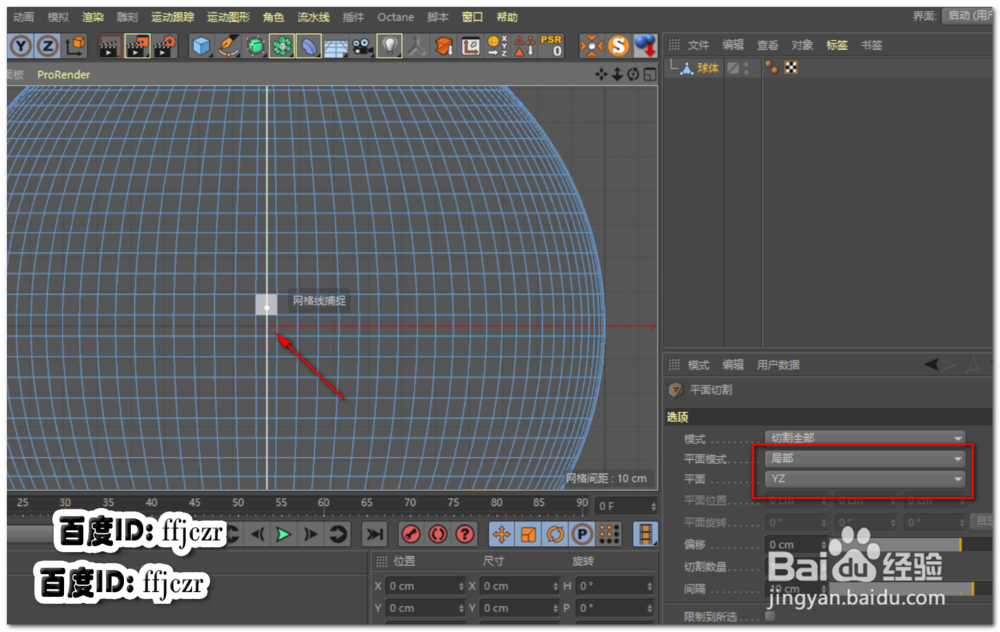Click the orange arrows center icon

coord(591,46)
